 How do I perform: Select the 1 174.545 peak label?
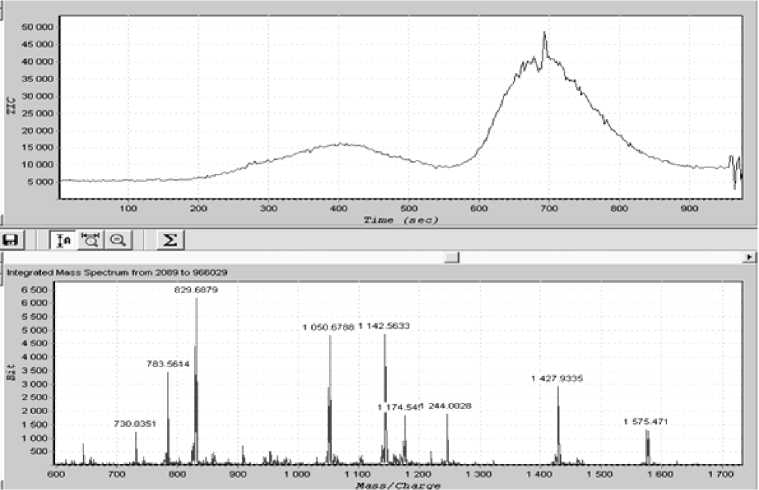tap(399, 408)
